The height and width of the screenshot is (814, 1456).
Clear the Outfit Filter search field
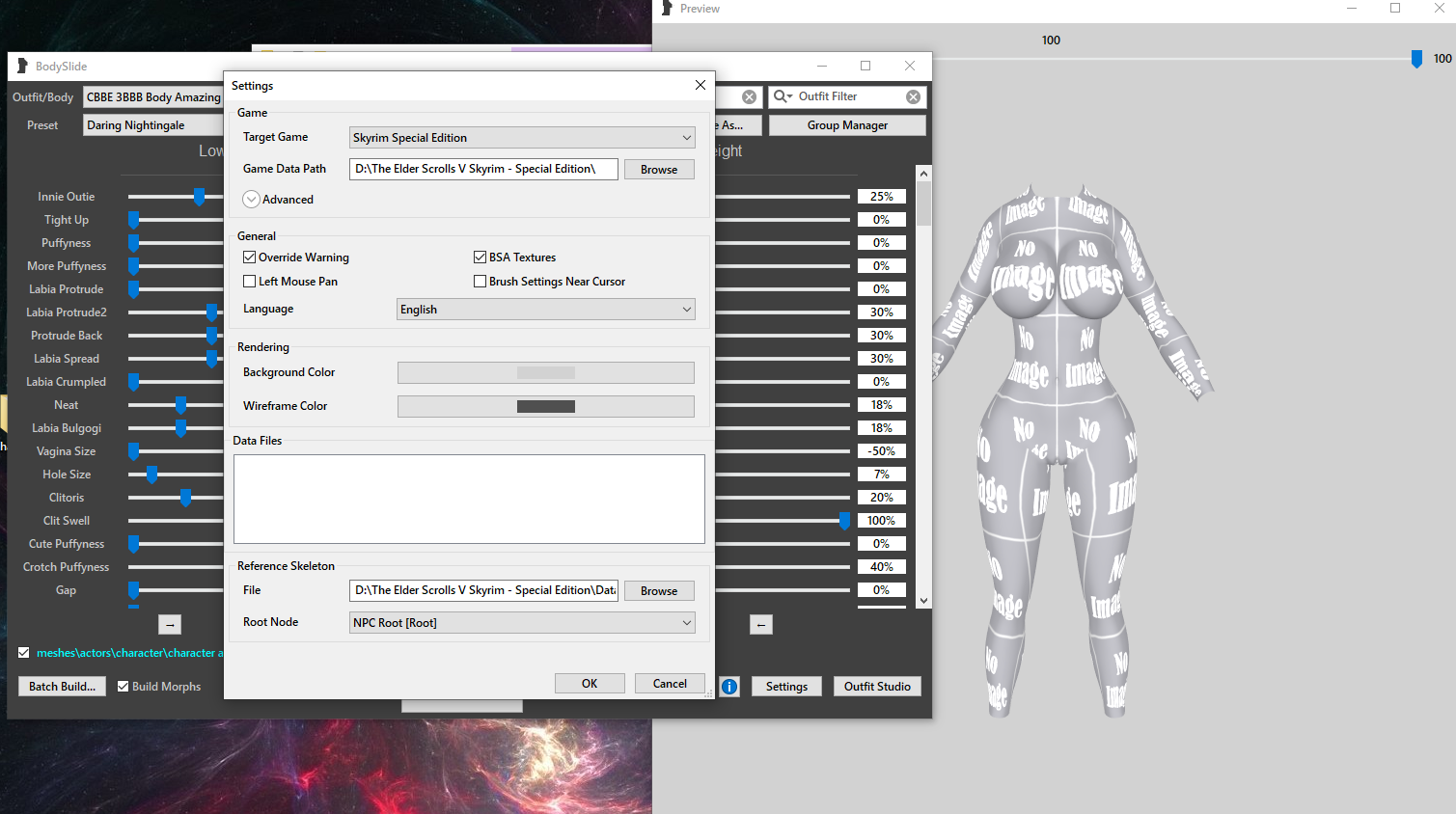913,97
